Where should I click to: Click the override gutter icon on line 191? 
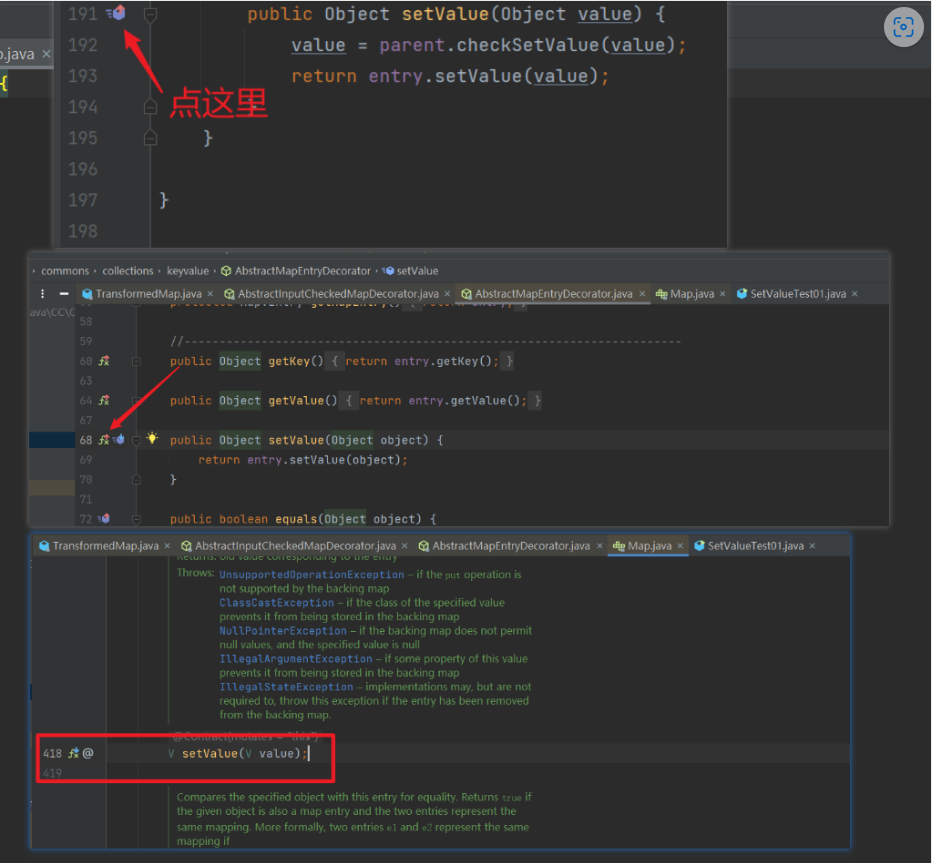pyautogui.click(x=116, y=12)
